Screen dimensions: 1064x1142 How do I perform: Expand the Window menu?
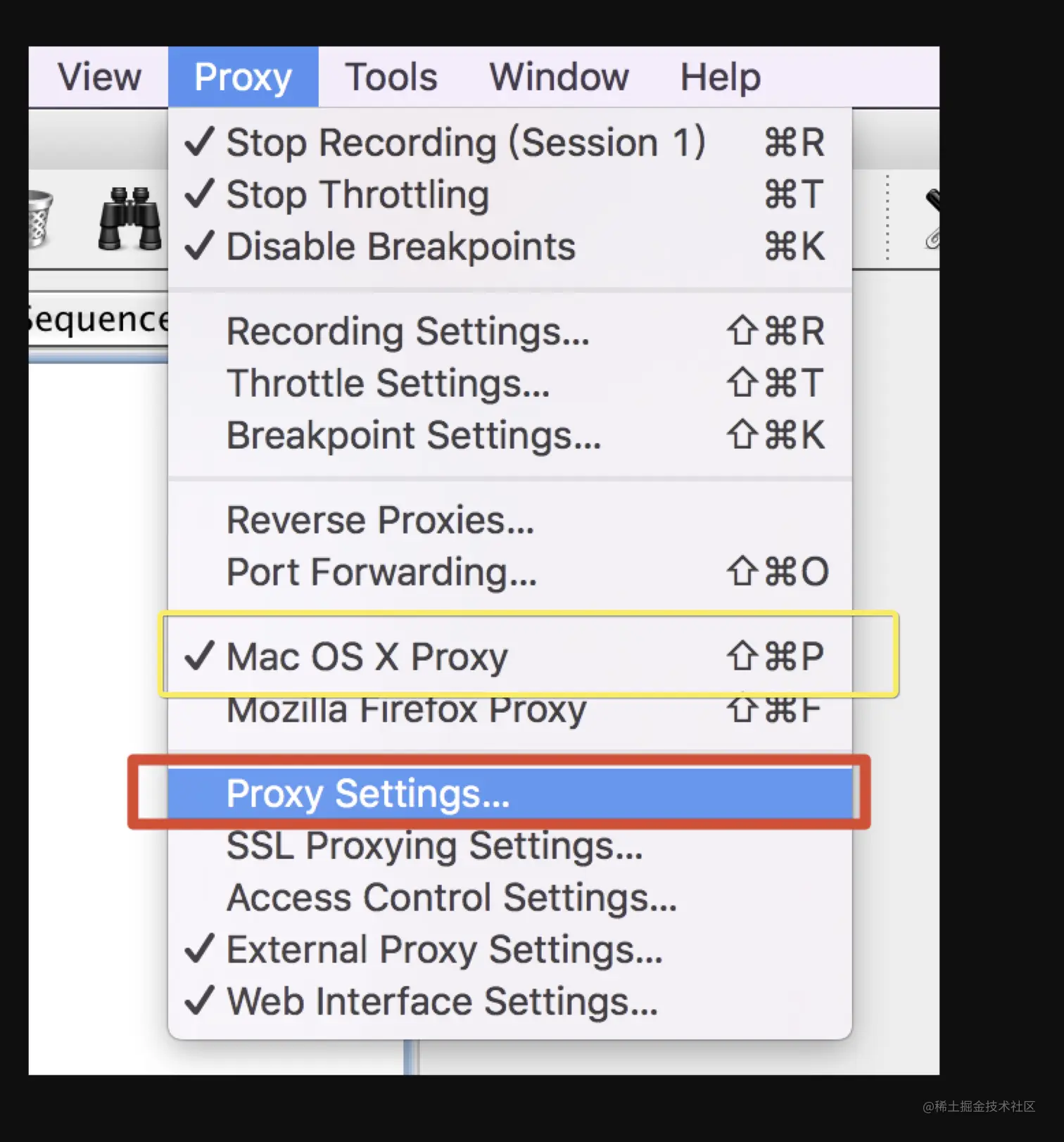(x=559, y=77)
